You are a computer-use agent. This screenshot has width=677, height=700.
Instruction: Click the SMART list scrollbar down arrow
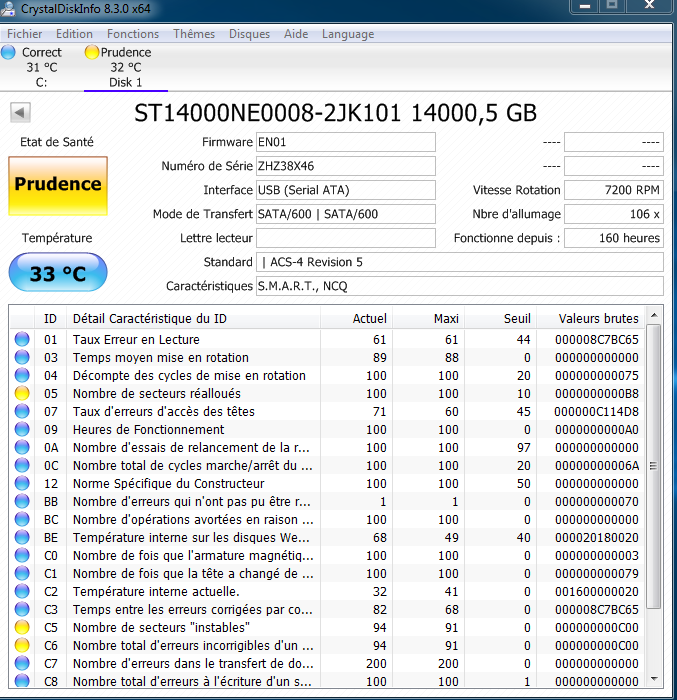[x=654, y=682]
